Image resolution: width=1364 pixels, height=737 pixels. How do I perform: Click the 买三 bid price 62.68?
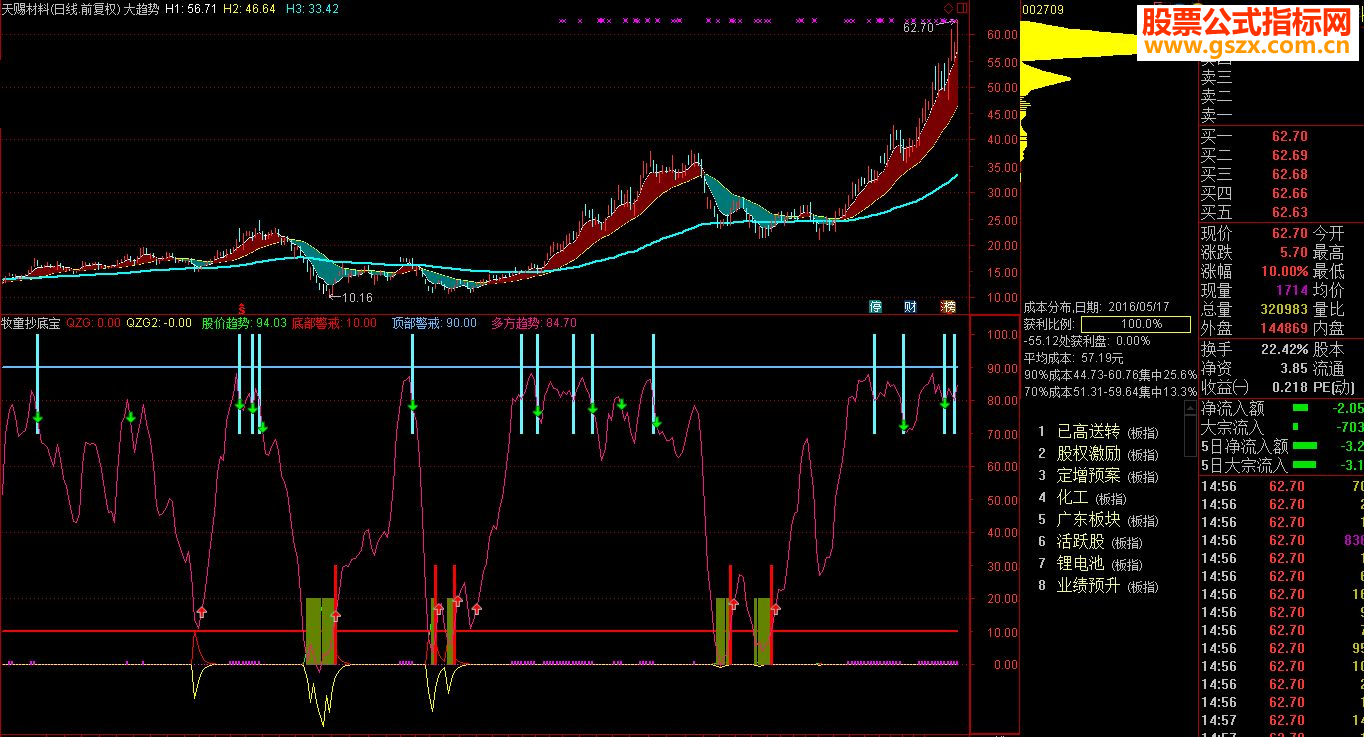pos(1289,174)
